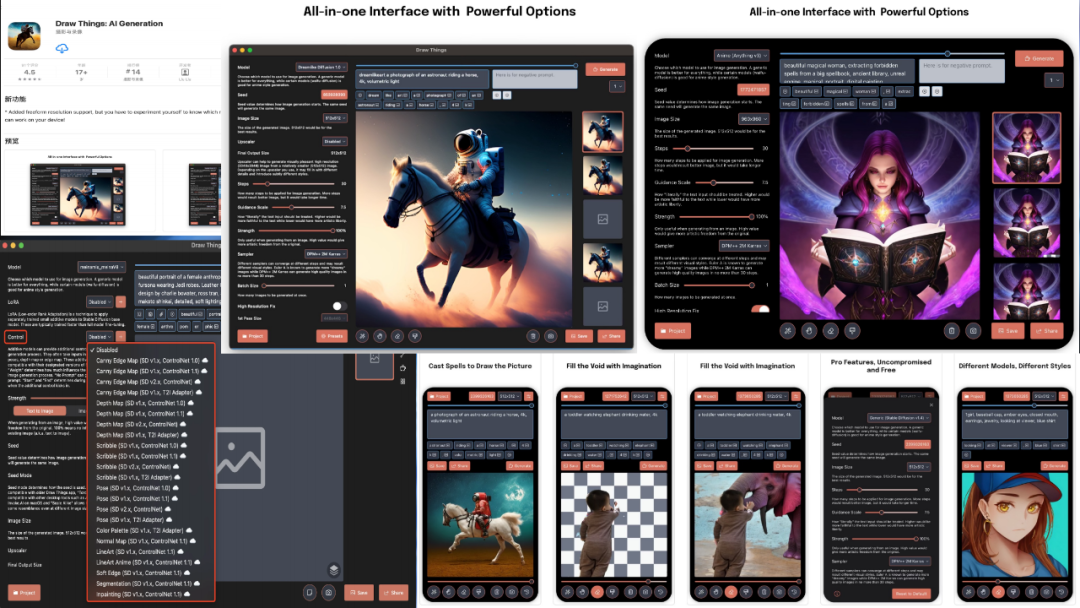Open the 960x960 Image Size dropdown
Screen dimensions: 1080x608
(x=754, y=119)
